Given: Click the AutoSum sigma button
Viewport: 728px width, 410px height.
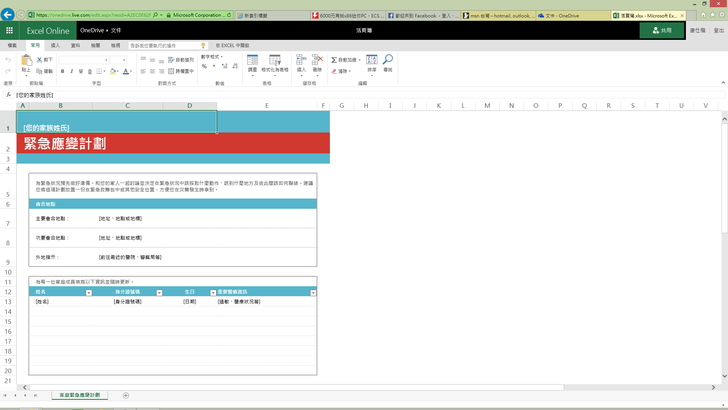Looking at the screenshot, I should [x=344, y=60].
